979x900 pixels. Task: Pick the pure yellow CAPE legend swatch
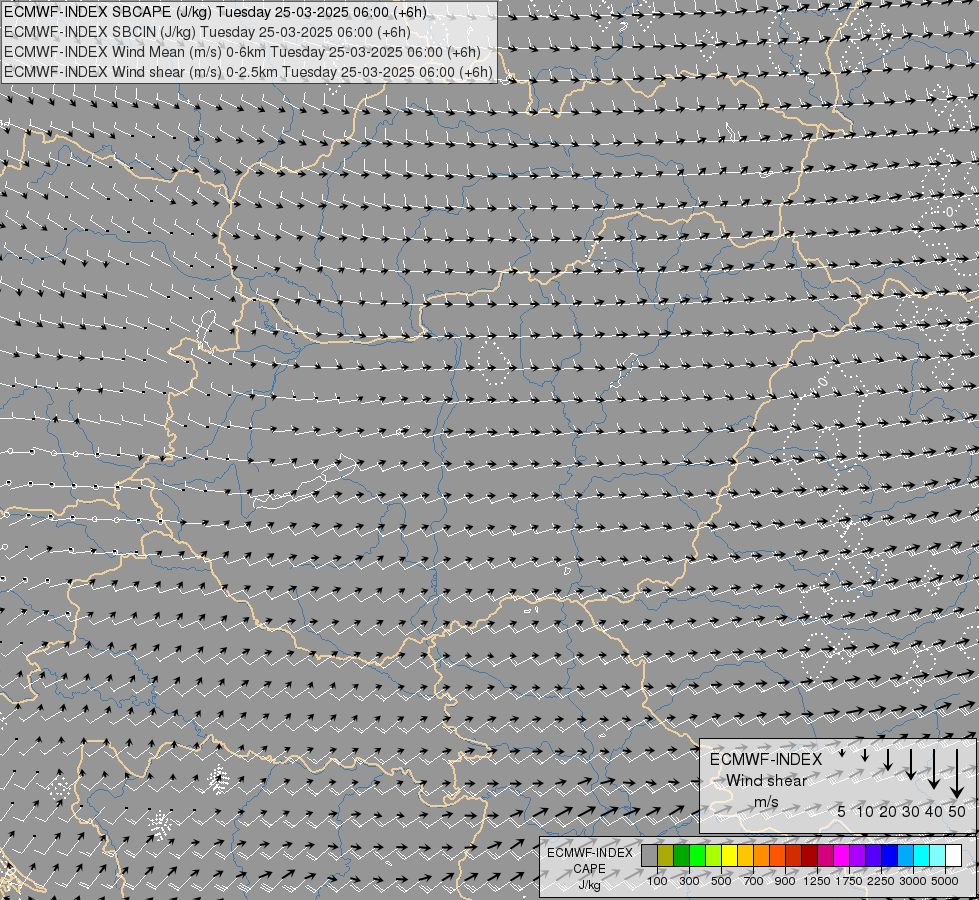pos(729,856)
